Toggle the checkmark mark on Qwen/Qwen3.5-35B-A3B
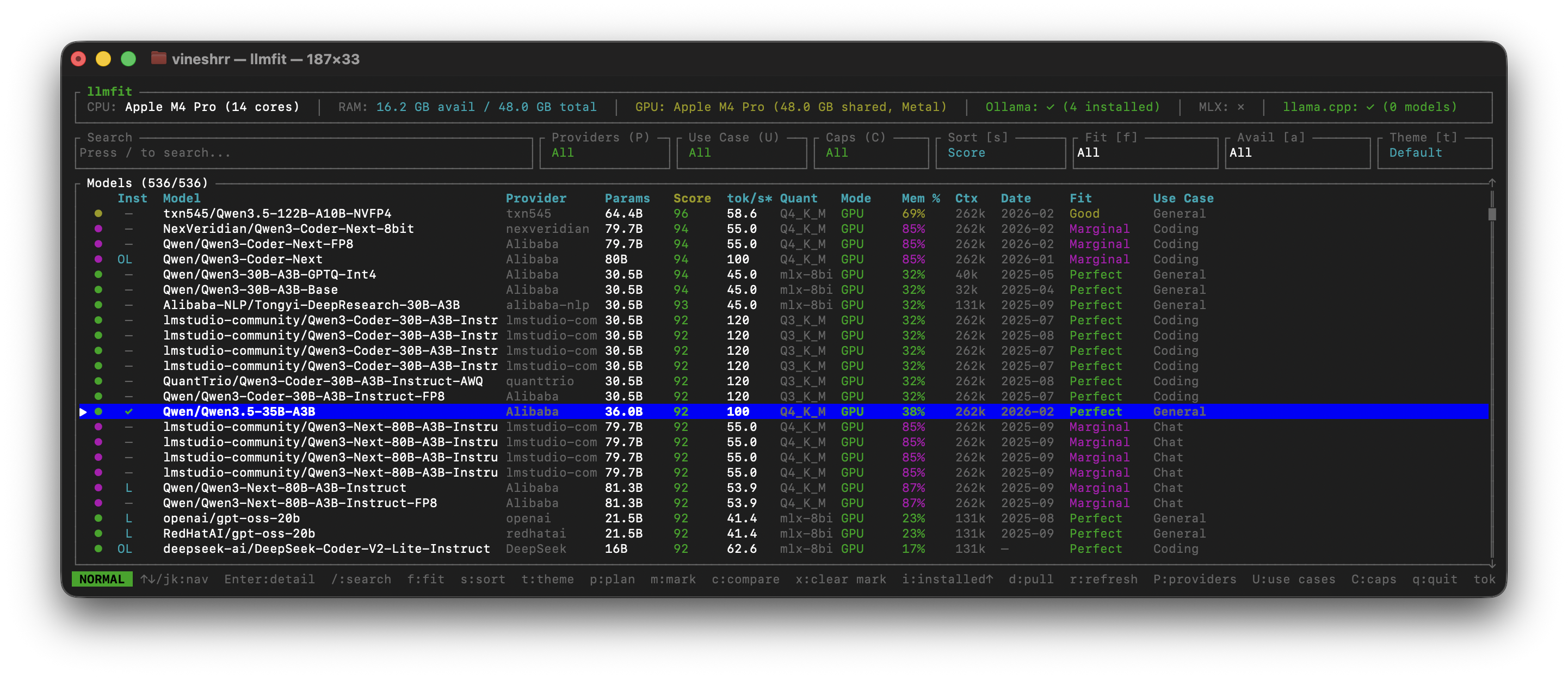The height and width of the screenshot is (678, 1568). click(128, 411)
